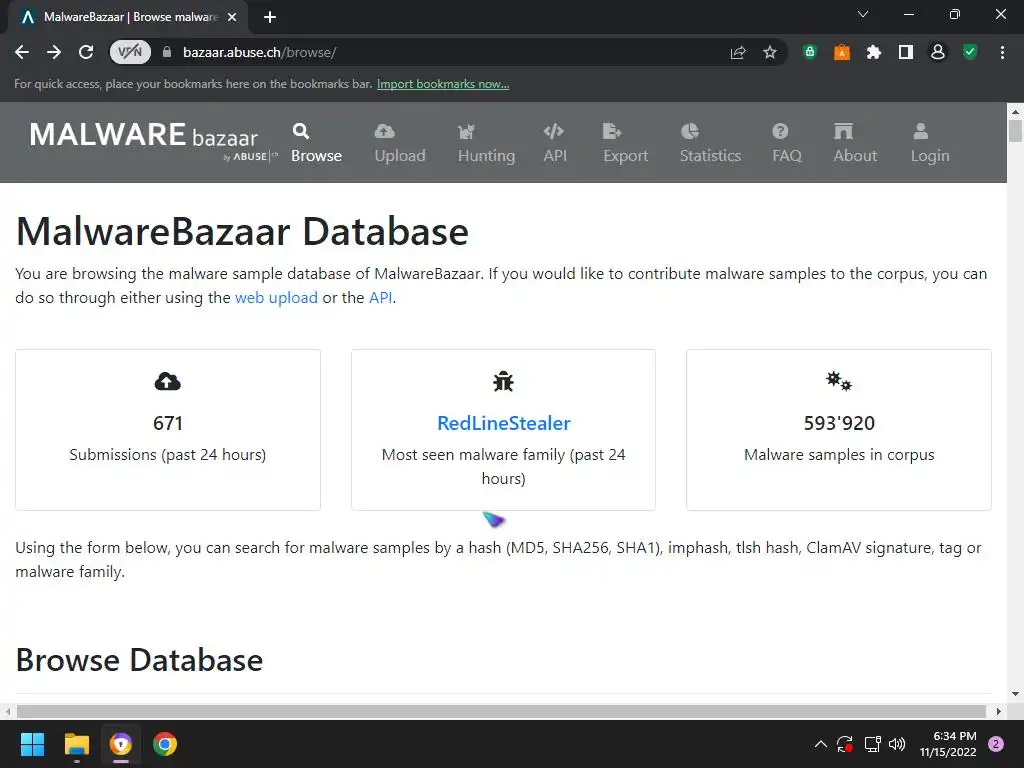Click the Upload cloud icon in navbar
Image resolution: width=1024 pixels, height=768 pixels.
tap(385, 131)
